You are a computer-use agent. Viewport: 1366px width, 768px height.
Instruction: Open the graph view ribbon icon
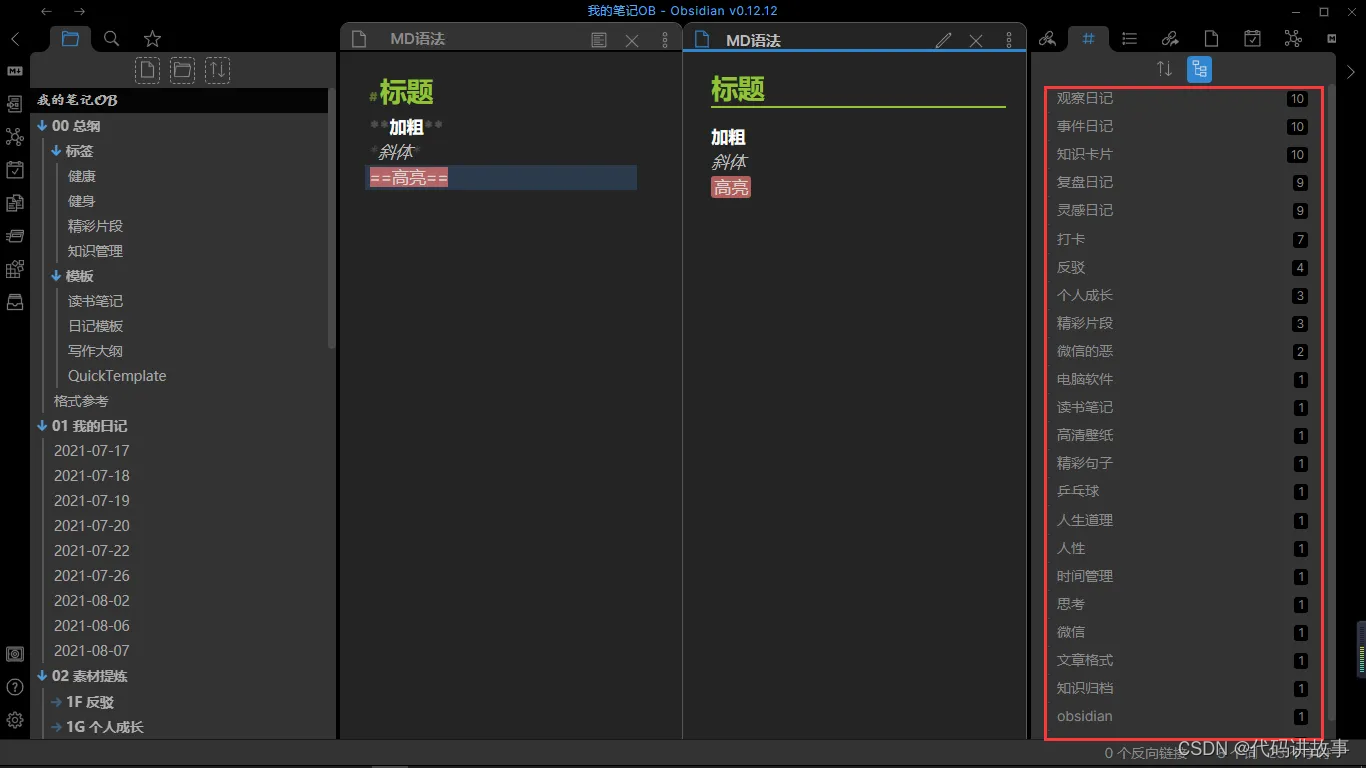click(15, 137)
